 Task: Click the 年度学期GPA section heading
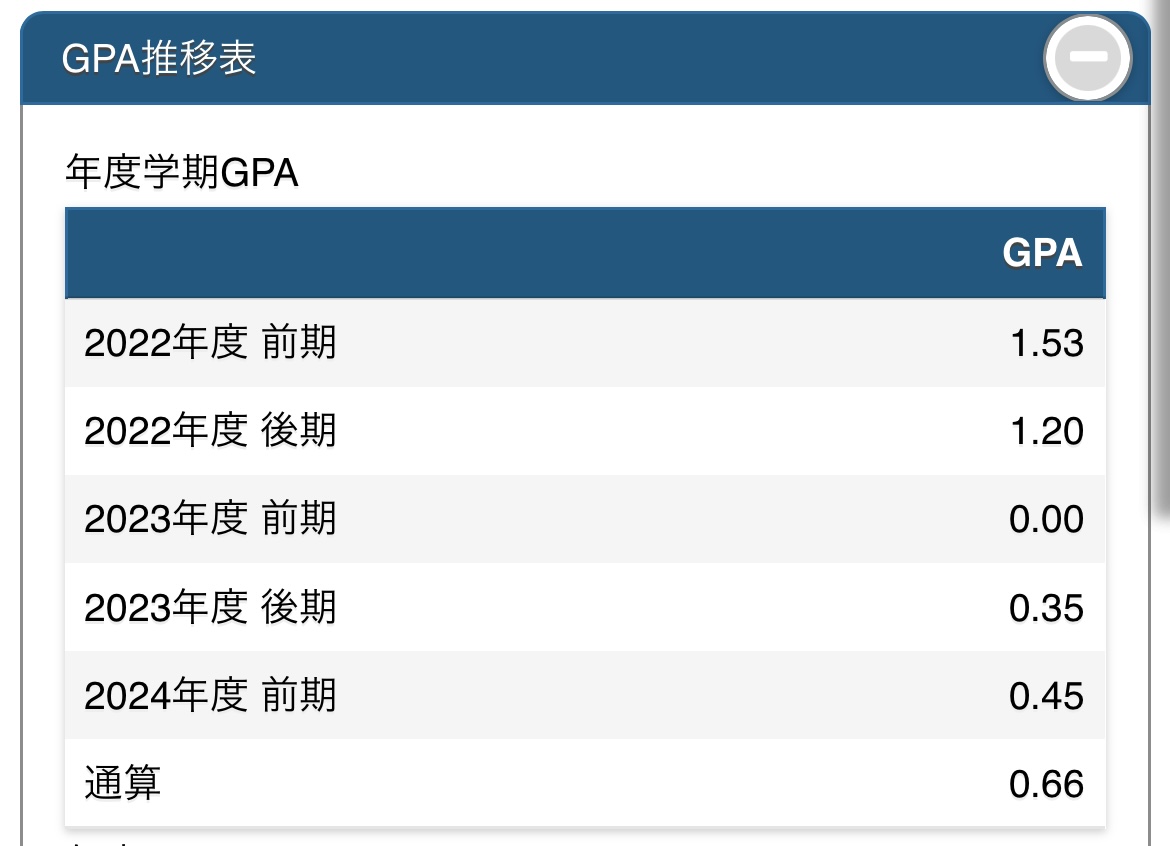click(x=181, y=173)
